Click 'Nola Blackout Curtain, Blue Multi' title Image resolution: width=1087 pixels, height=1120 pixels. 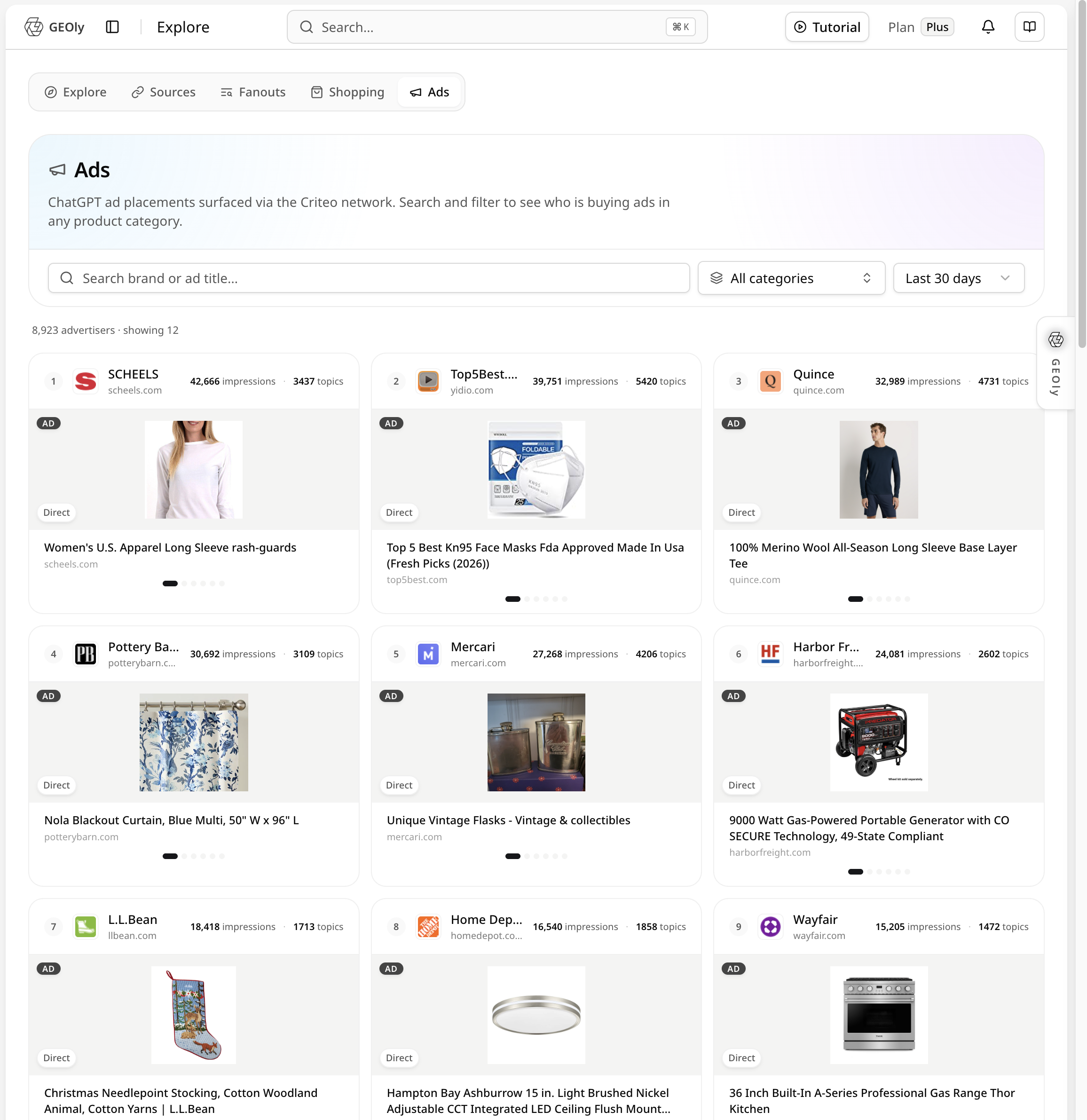click(x=172, y=820)
